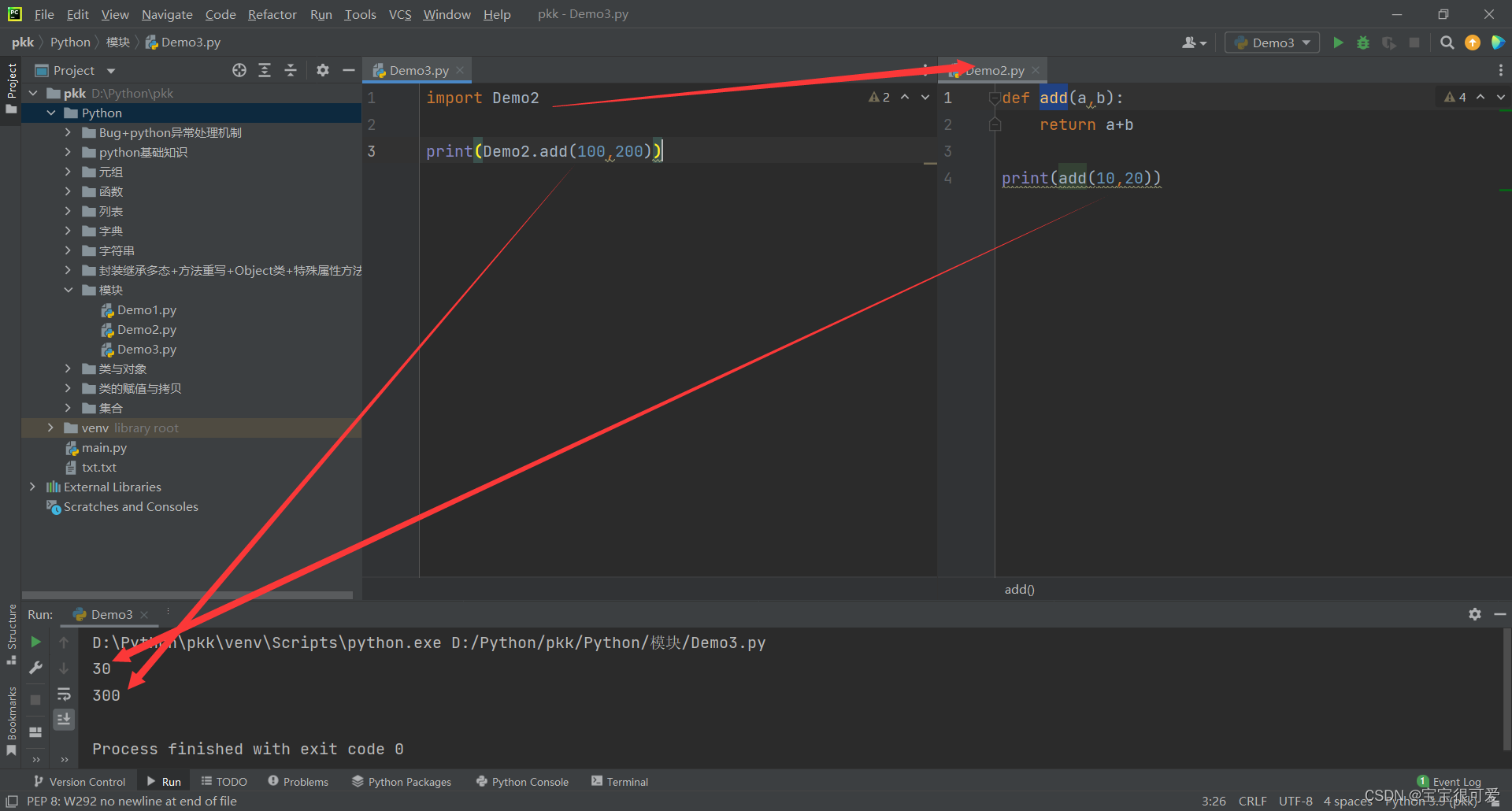Run with coverage icon in toolbar
The width and height of the screenshot is (1512, 811).
pos(1389,43)
